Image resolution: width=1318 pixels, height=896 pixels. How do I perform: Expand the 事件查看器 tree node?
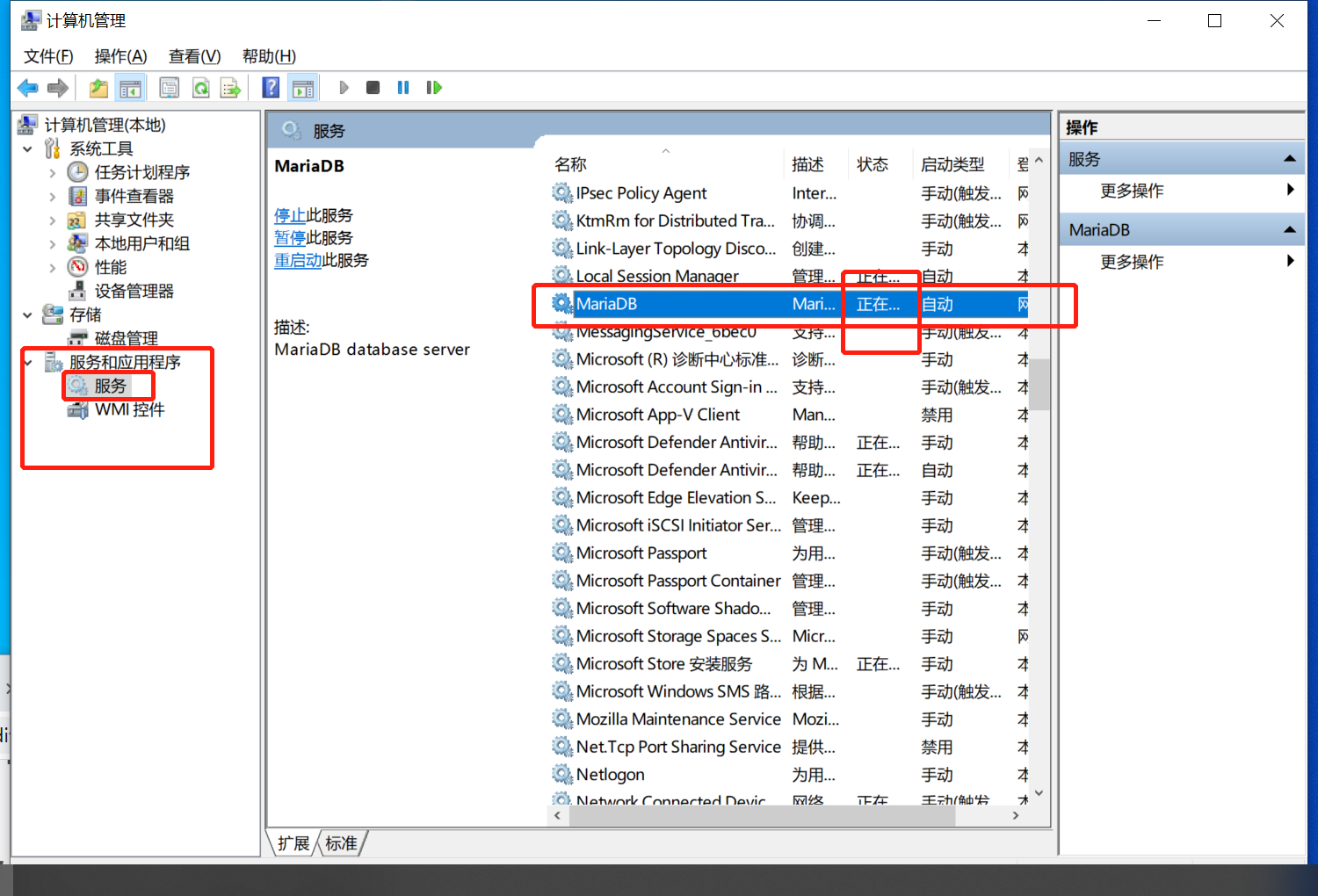[x=53, y=196]
